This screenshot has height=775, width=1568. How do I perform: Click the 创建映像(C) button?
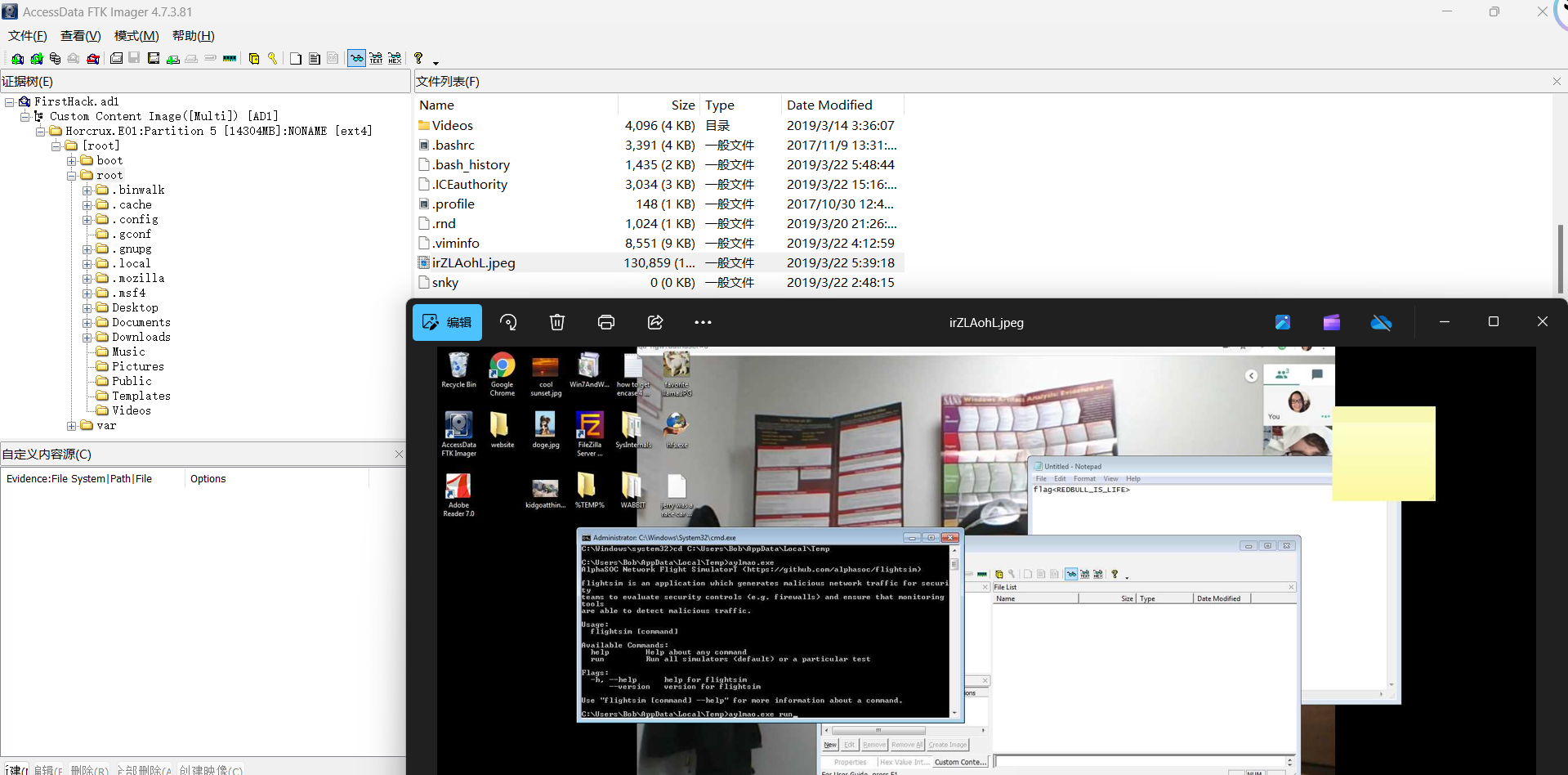[211, 770]
